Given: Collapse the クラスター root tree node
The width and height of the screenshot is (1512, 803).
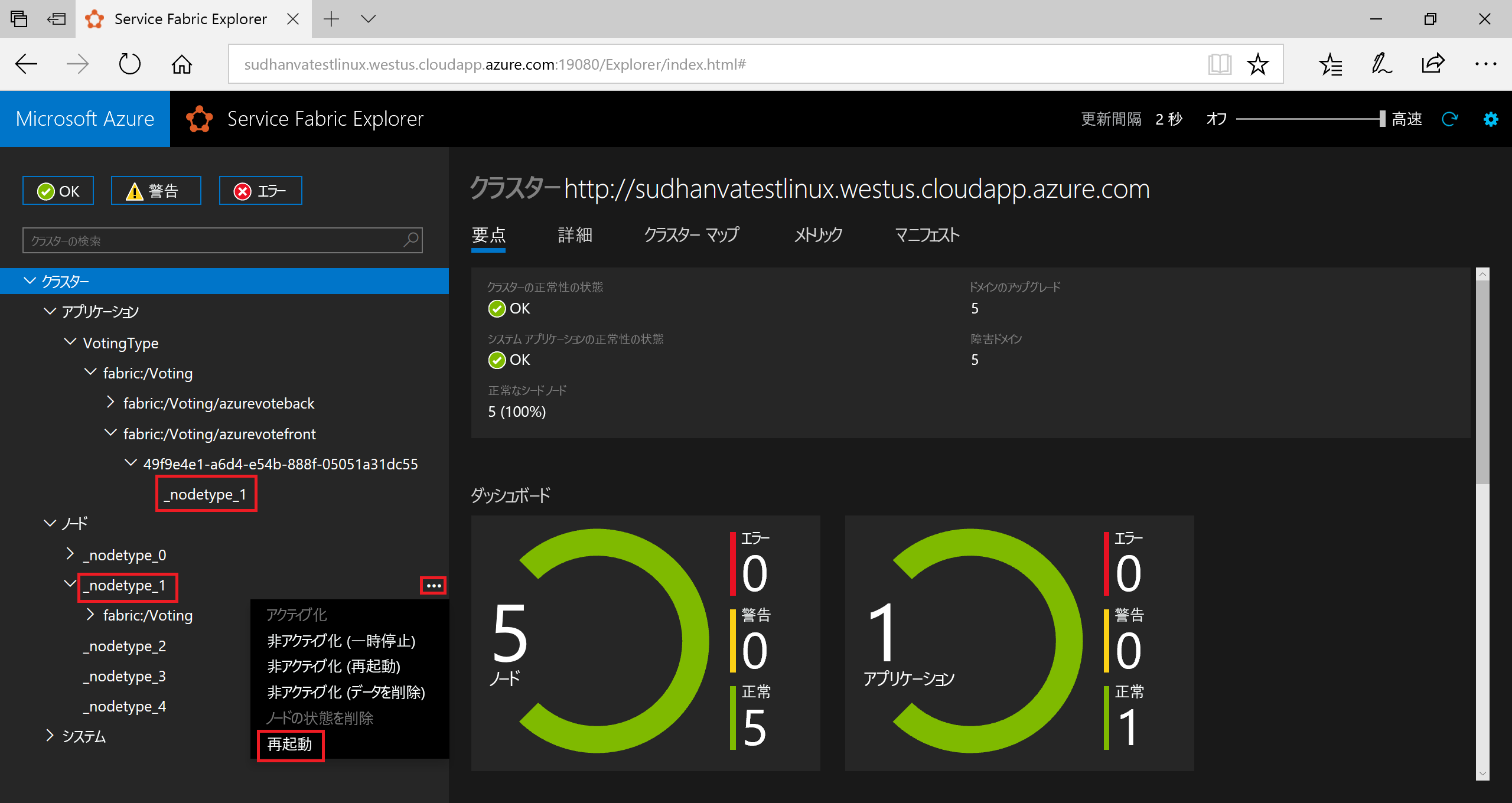Looking at the screenshot, I should click(30, 280).
